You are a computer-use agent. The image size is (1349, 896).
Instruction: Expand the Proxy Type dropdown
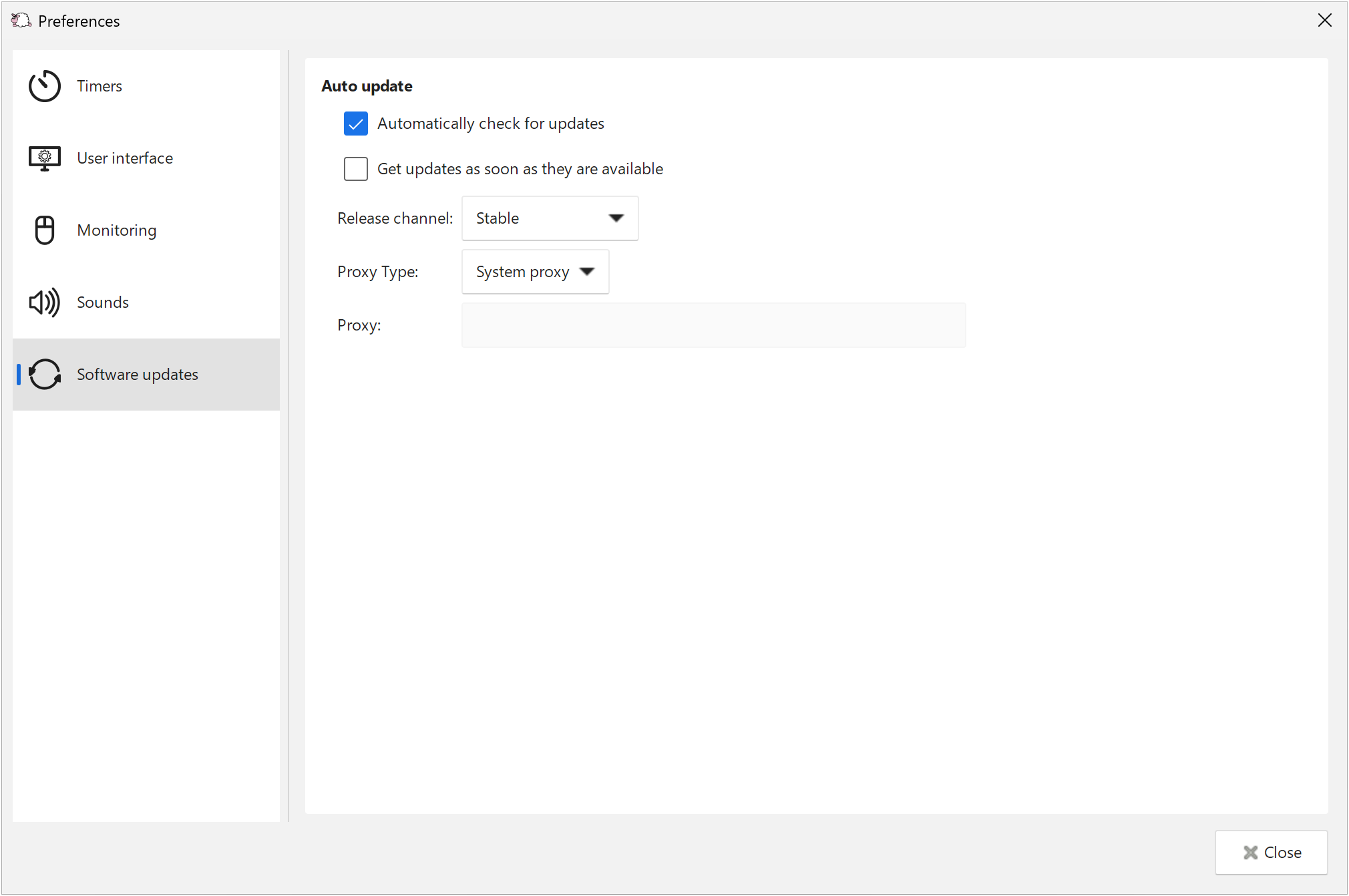pyautogui.click(x=536, y=272)
